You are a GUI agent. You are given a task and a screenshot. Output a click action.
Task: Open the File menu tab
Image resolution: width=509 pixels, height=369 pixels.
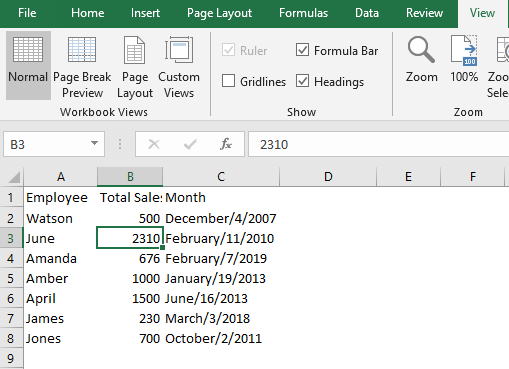27,13
